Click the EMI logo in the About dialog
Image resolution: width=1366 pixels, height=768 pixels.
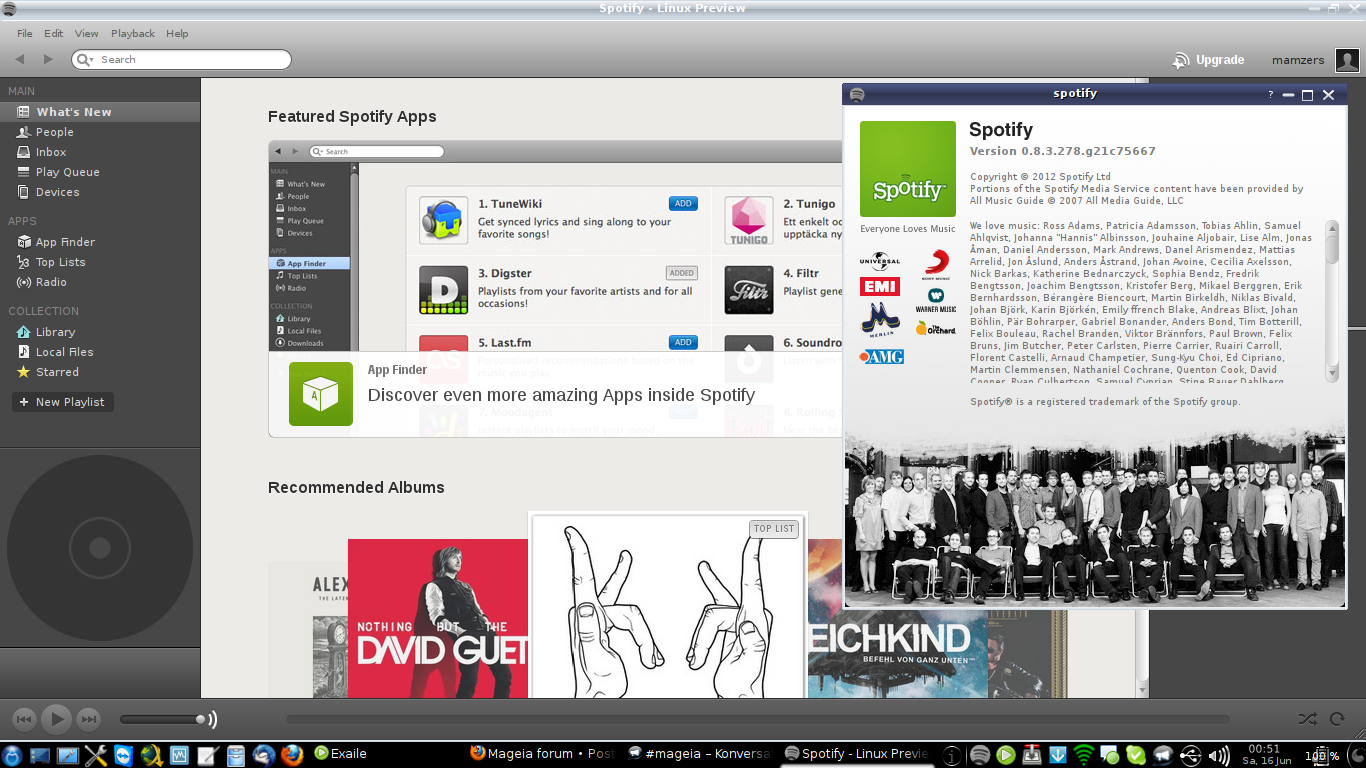pyautogui.click(x=880, y=287)
